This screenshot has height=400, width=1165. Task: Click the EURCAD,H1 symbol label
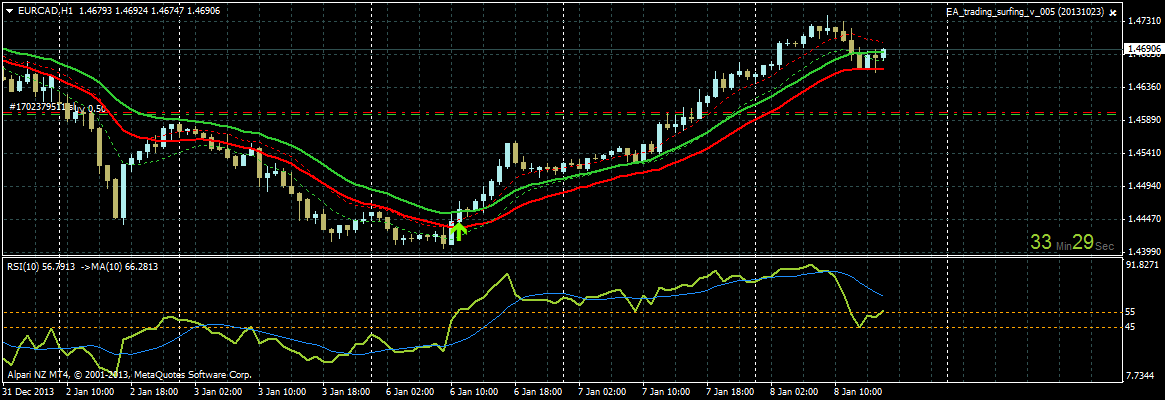tap(45, 11)
